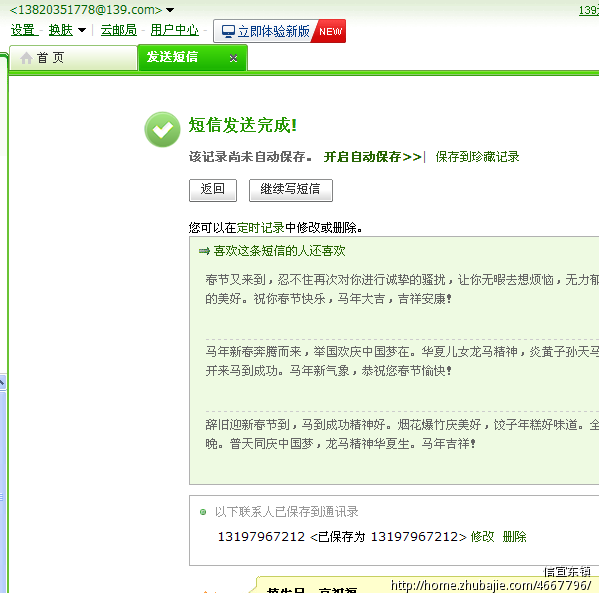This screenshot has width=599, height=593.
Task: Click the 13820351778@139.com account address
Action: [x=86, y=10]
